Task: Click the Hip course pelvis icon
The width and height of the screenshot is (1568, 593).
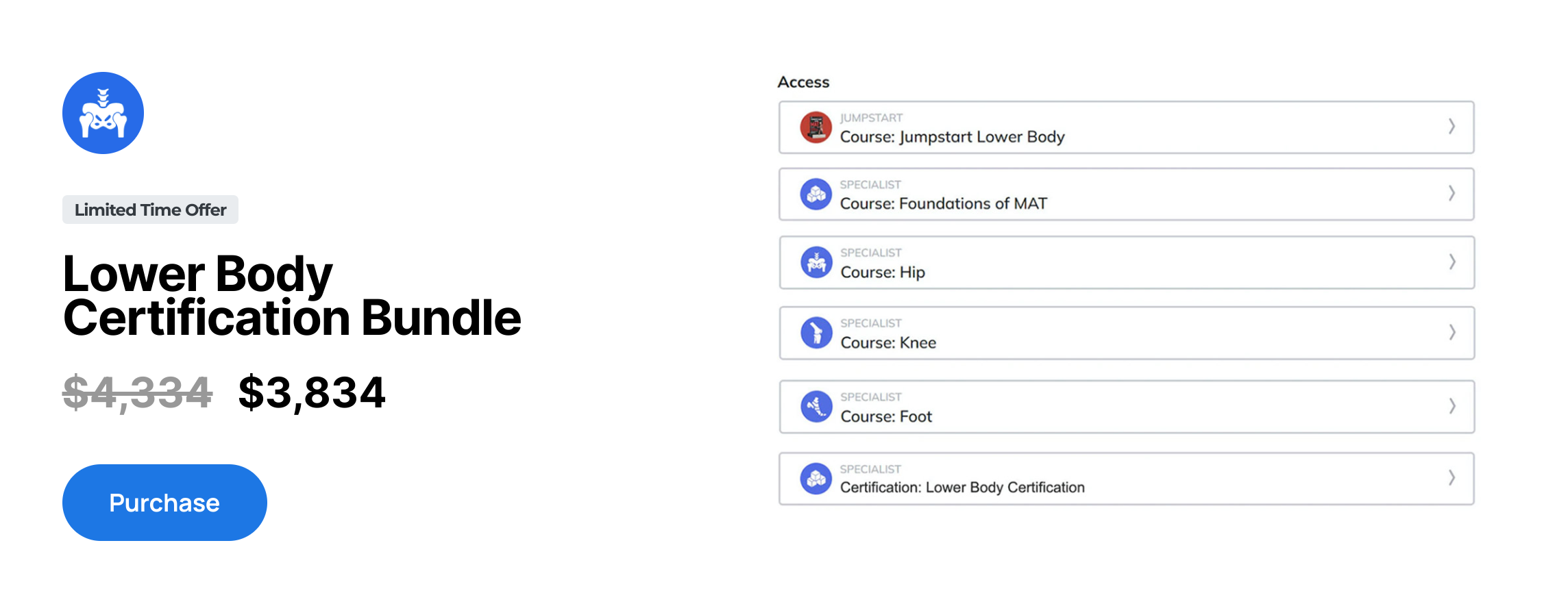Action: (816, 263)
